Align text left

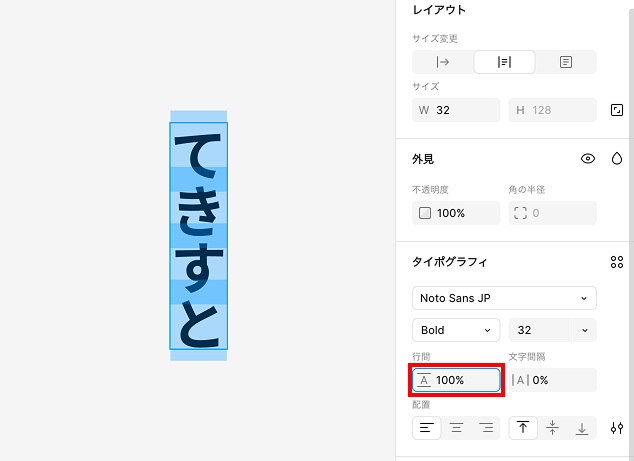(426, 428)
